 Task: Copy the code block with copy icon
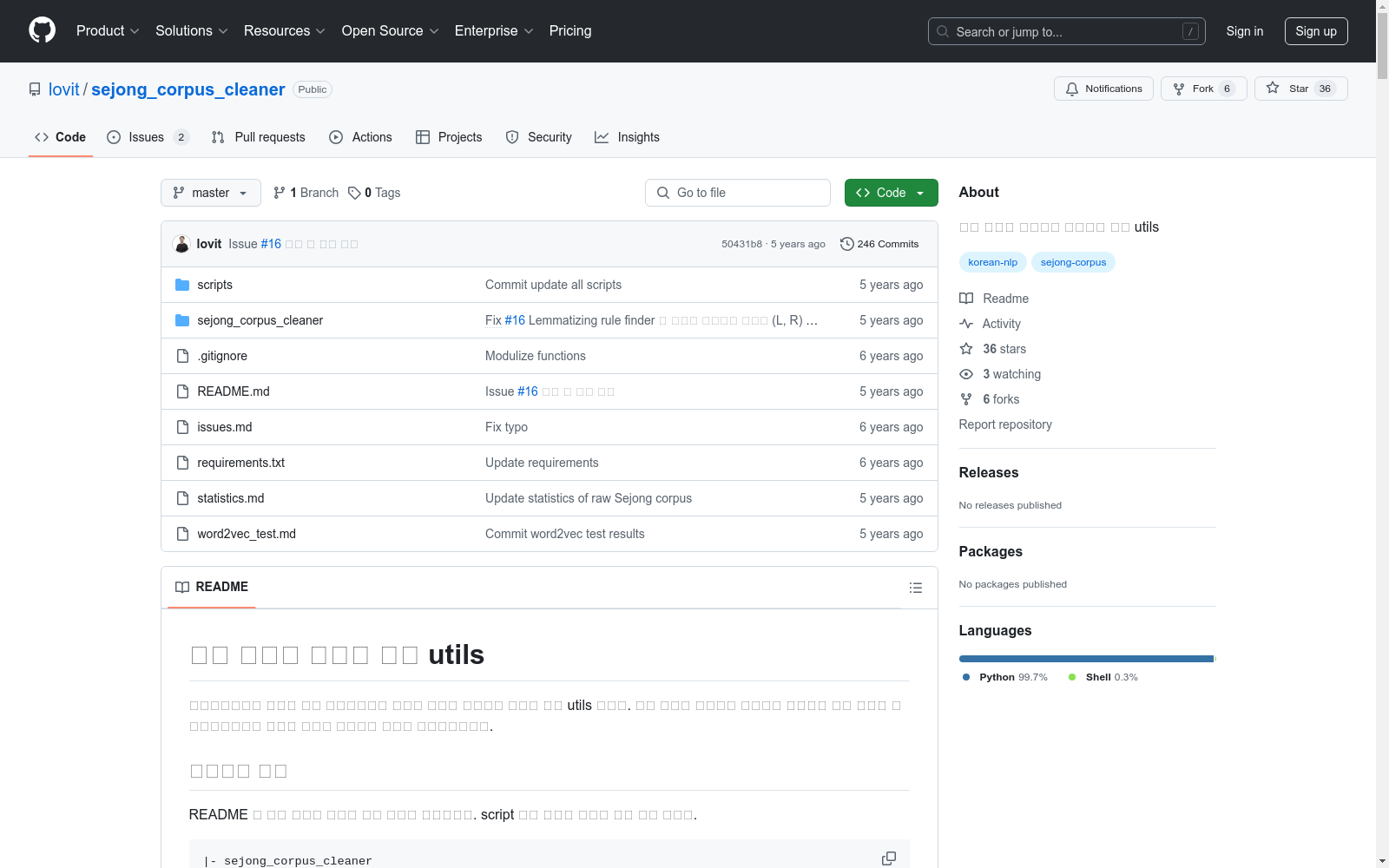[x=889, y=858]
